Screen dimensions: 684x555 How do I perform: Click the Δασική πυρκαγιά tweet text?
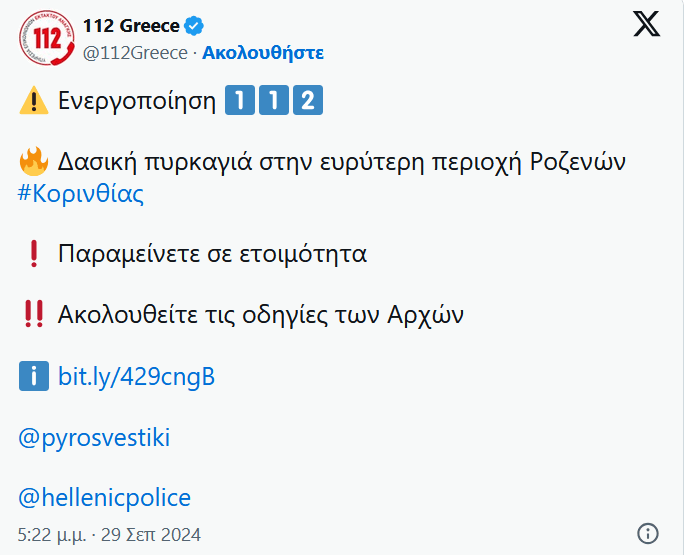pos(342,161)
